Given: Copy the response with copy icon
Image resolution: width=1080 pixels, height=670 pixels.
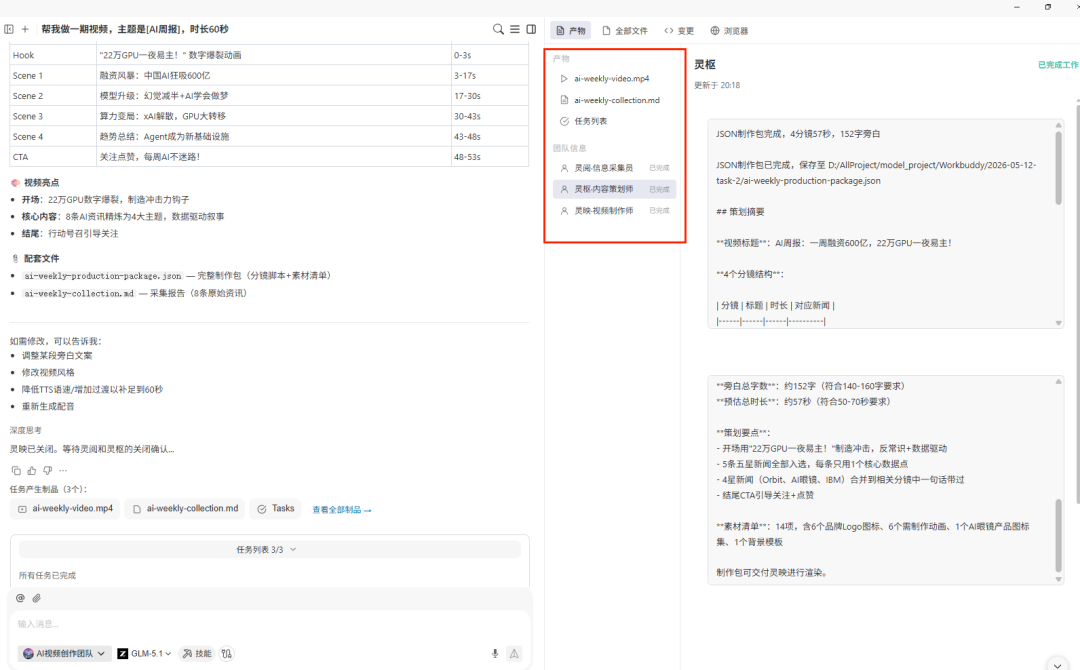Looking at the screenshot, I should [x=16, y=470].
